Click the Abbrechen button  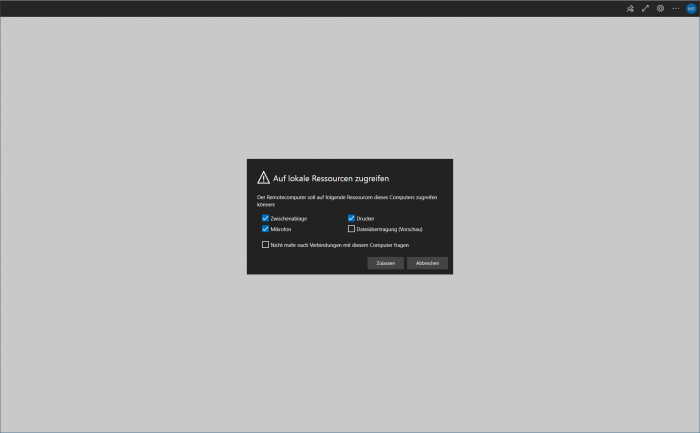pyautogui.click(x=427, y=263)
